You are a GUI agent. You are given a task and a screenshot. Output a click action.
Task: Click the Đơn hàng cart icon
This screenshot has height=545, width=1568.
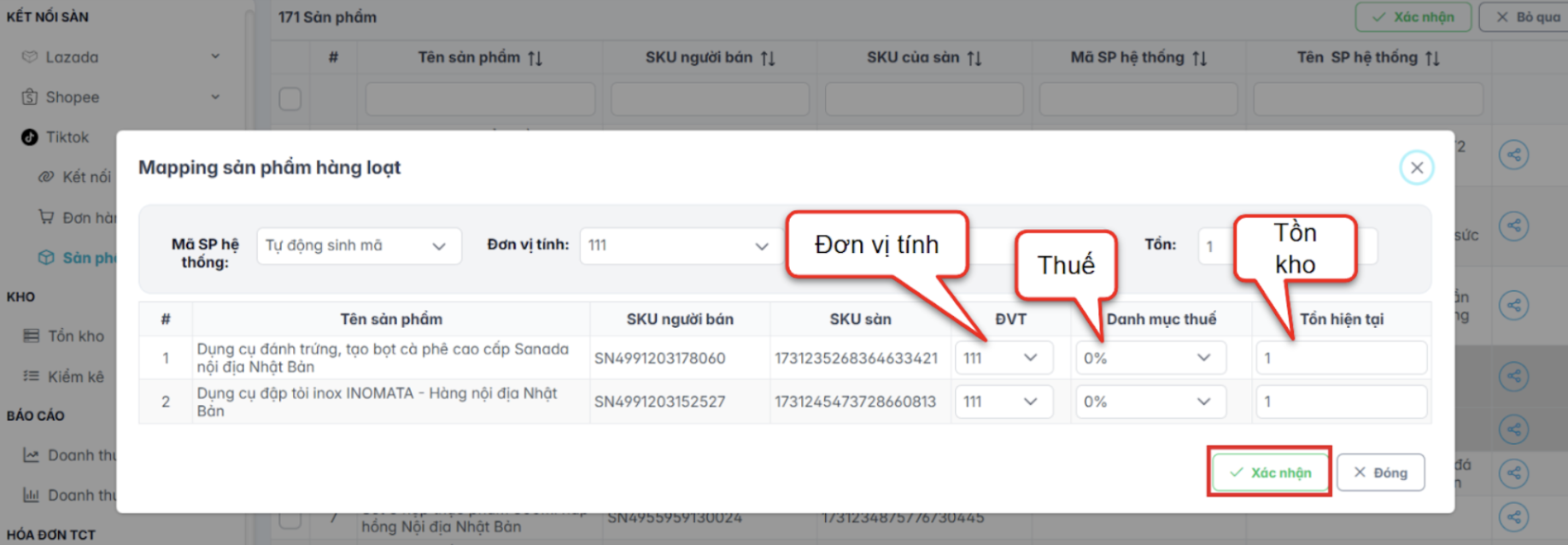pyautogui.click(x=46, y=217)
